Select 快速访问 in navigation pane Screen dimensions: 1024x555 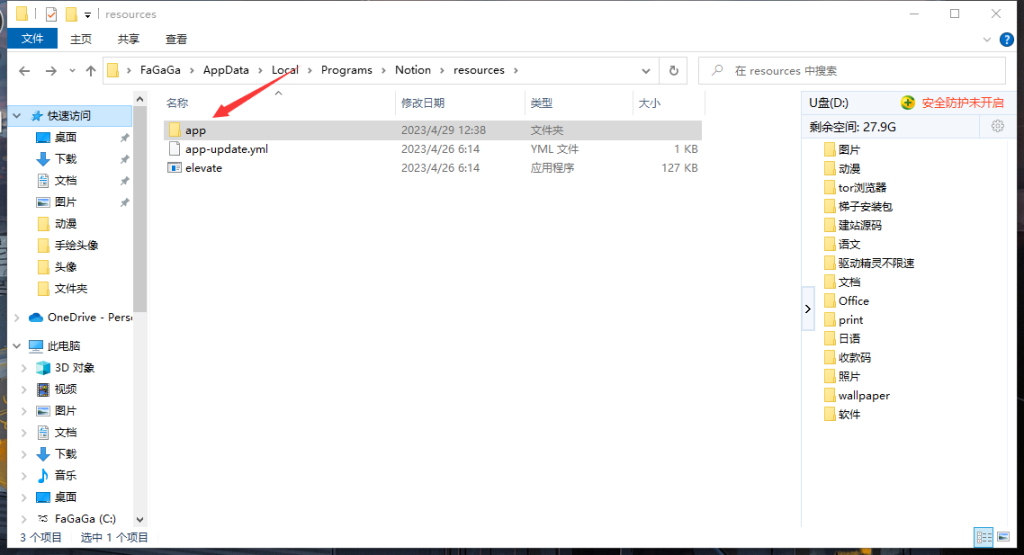pyautogui.click(x=70, y=116)
